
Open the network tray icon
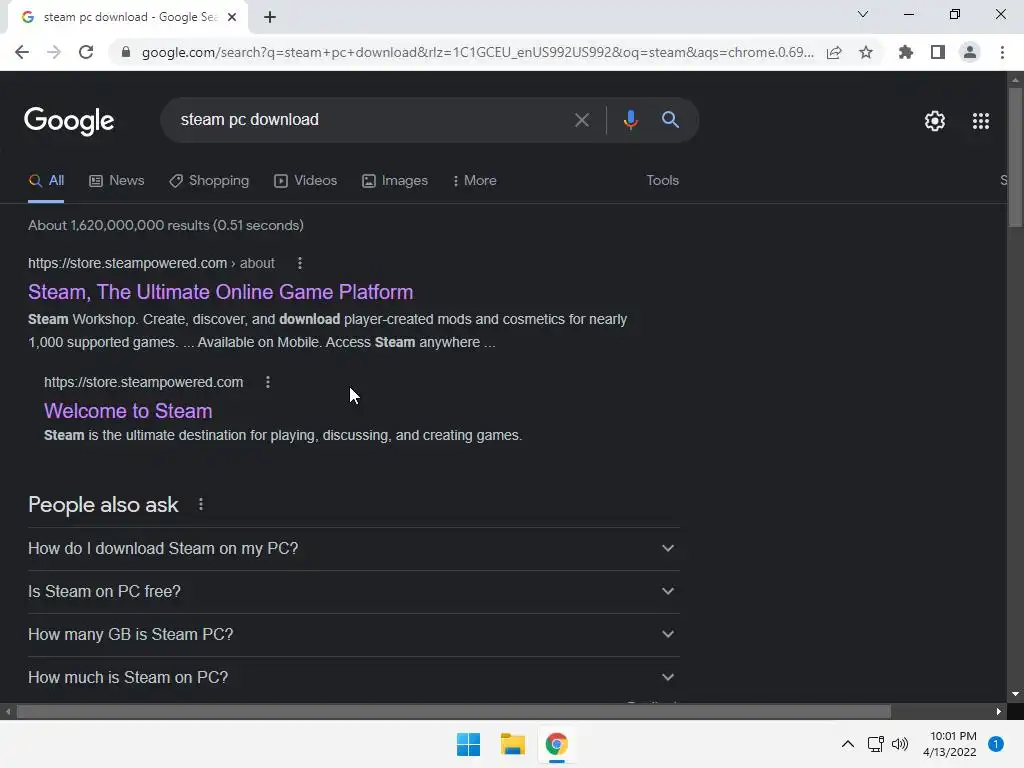[875, 744]
